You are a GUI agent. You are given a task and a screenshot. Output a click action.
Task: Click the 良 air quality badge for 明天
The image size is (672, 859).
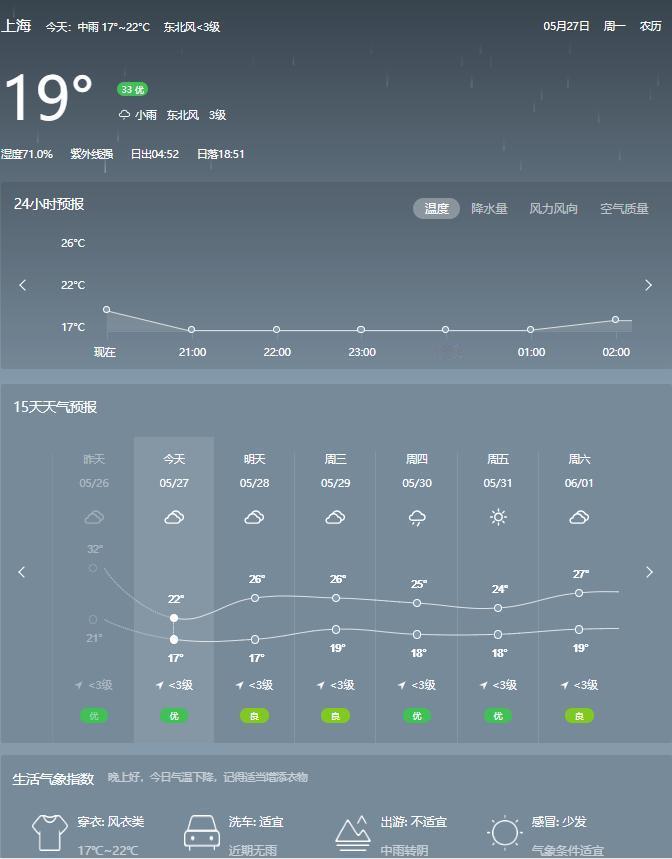click(254, 716)
